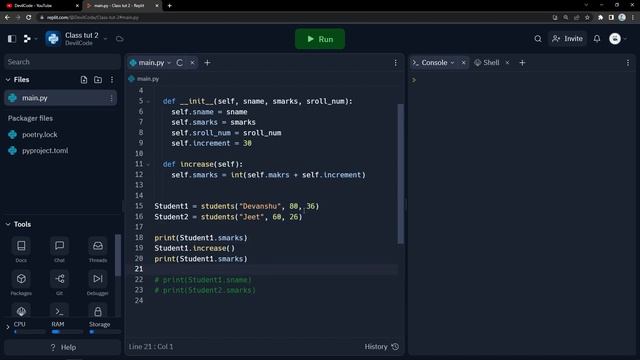Create a new folder icon

coord(98,80)
